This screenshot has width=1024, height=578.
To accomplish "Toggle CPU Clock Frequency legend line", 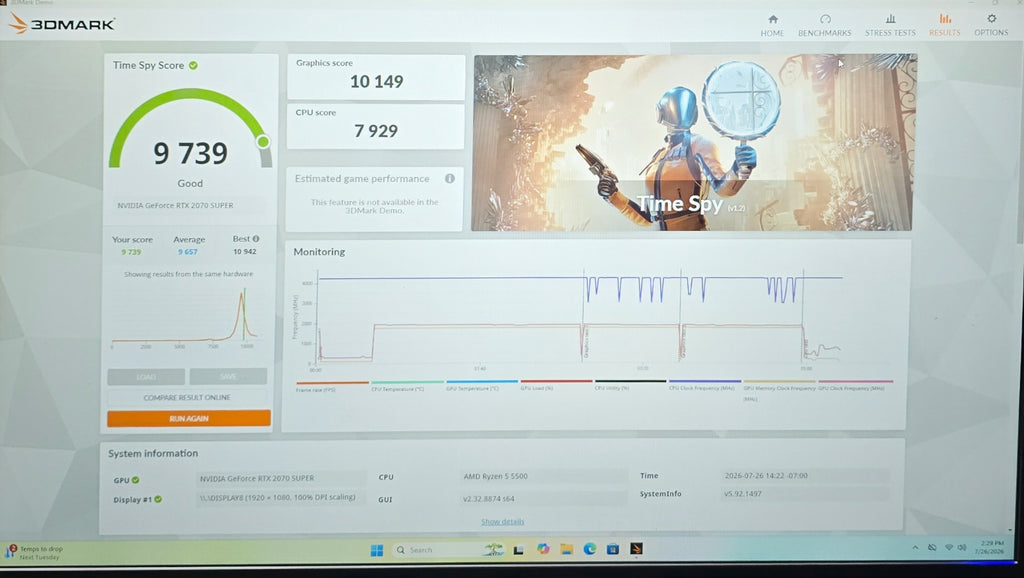I will point(705,385).
